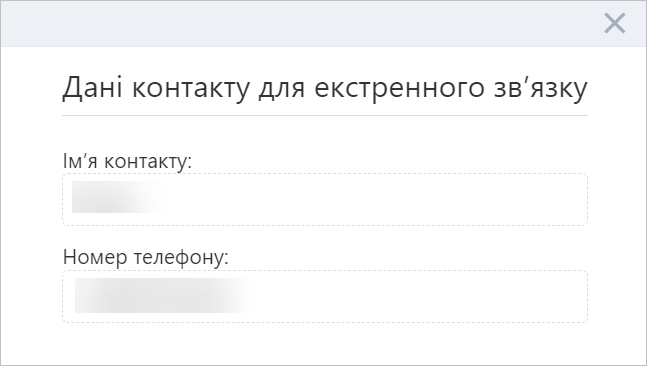This screenshot has width=647, height=366.
Task: Close the emergency contact dialog
Action: [614, 23]
